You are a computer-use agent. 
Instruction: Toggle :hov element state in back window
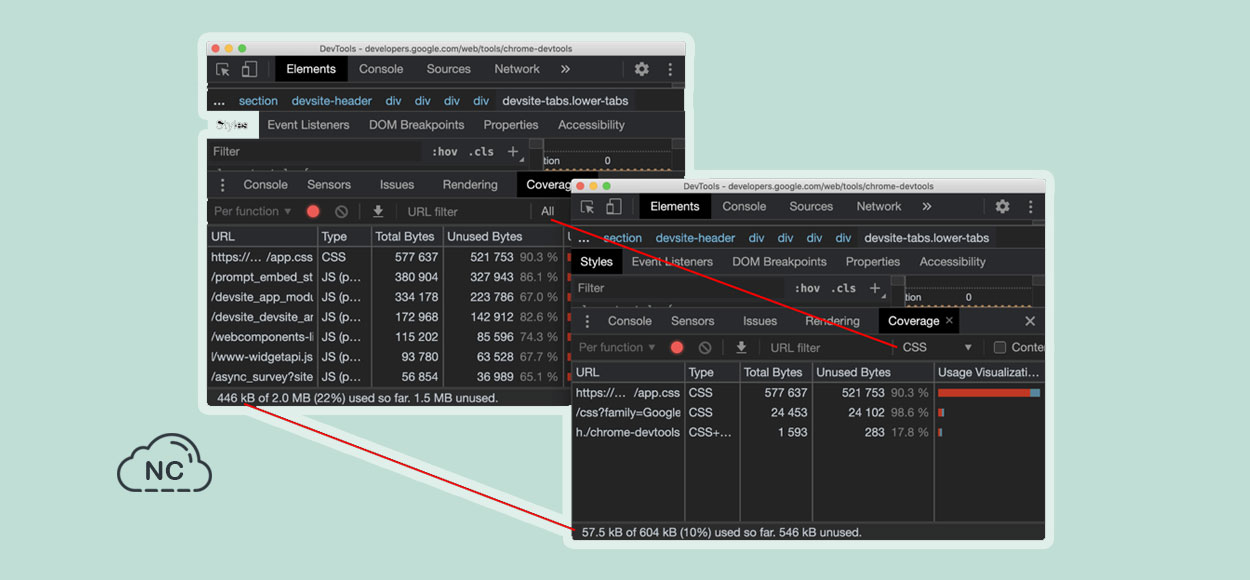tap(445, 151)
